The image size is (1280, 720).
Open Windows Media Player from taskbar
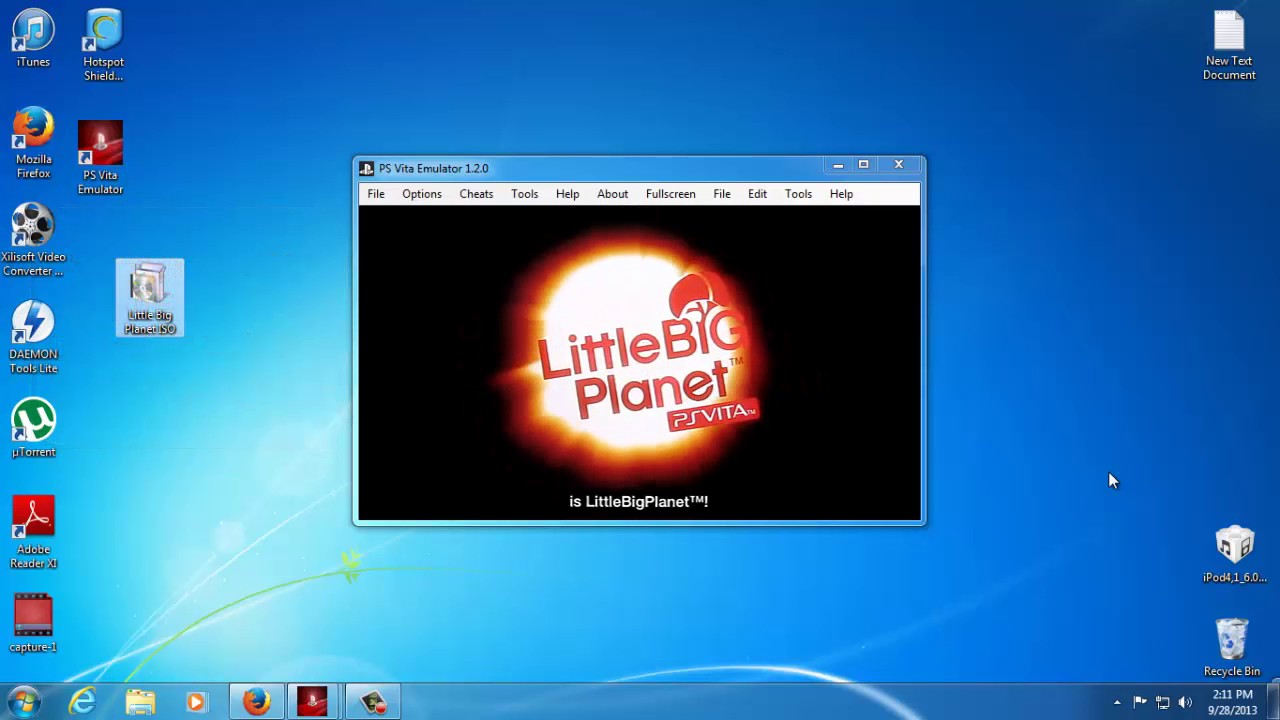(196, 702)
